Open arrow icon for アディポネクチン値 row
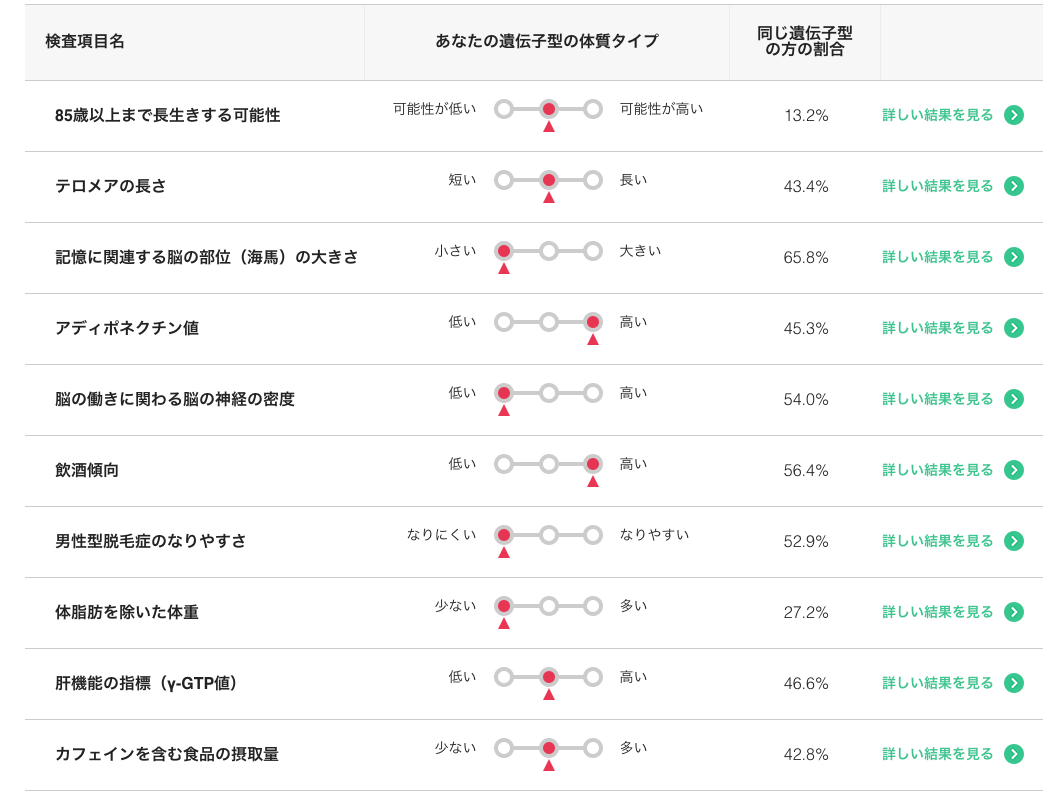Screen dimensions: 1064x804 click(1013, 328)
